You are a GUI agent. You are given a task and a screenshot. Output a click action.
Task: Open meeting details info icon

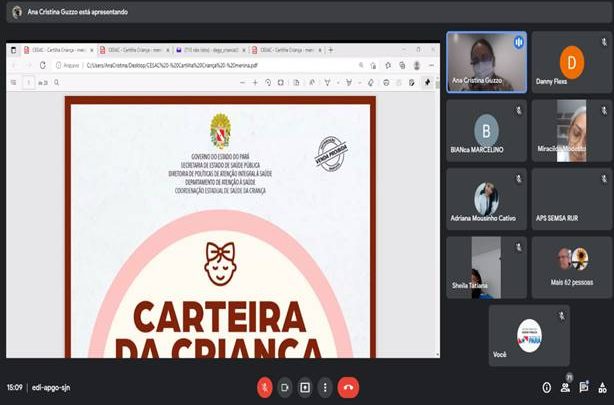pyautogui.click(x=547, y=388)
